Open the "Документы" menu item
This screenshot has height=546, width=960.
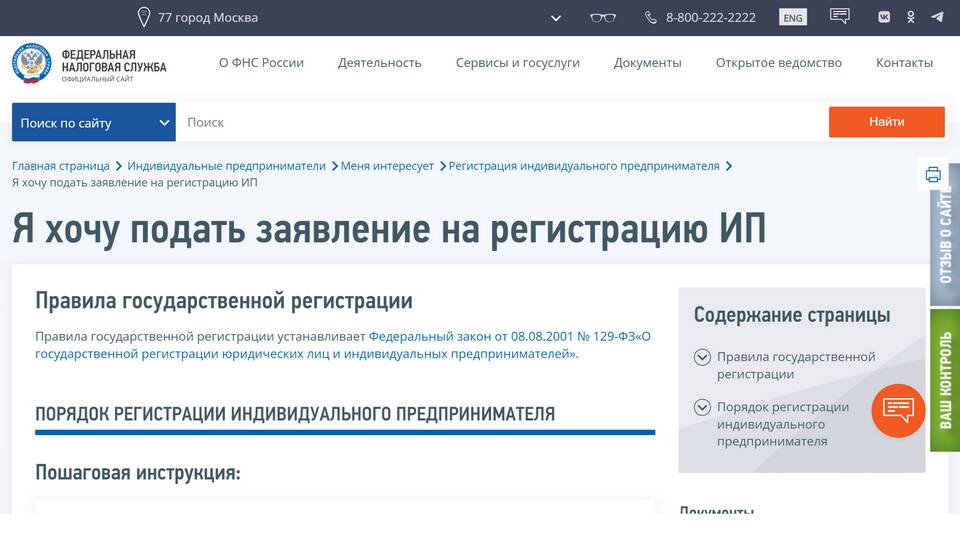pyautogui.click(x=647, y=62)
